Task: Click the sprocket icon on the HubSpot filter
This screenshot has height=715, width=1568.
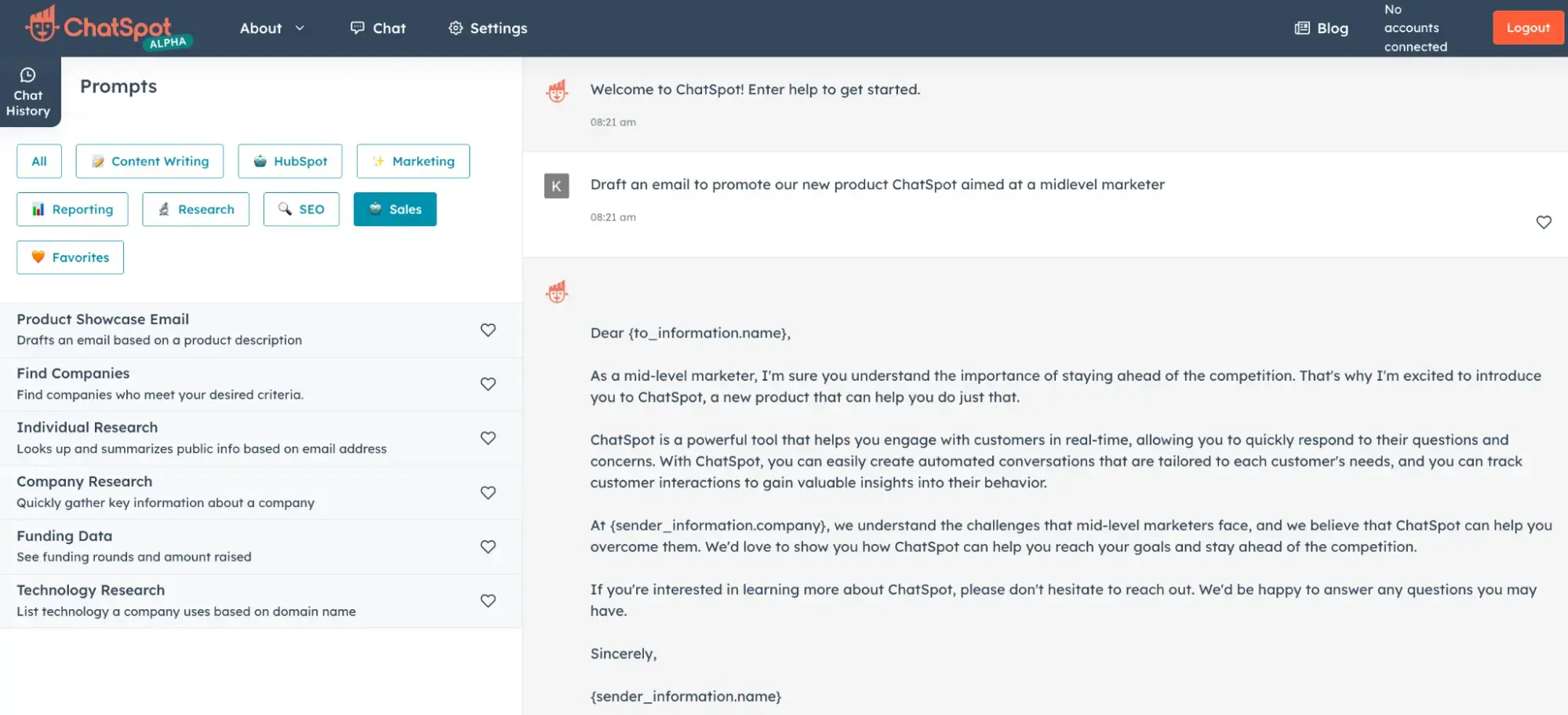Action: point(260,161)
